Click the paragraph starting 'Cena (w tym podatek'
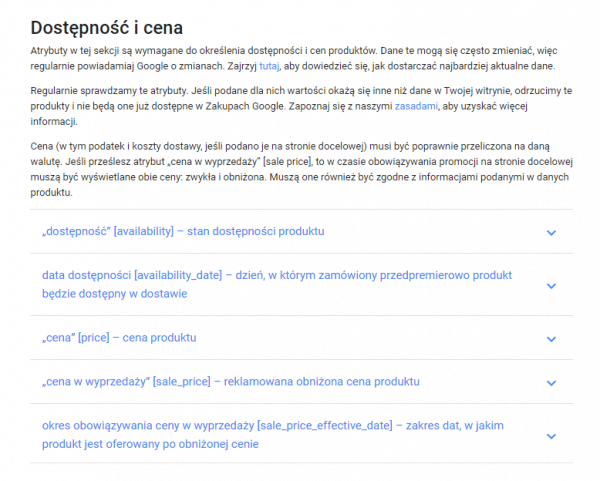600x481 pixels. [x=302, y=169]
